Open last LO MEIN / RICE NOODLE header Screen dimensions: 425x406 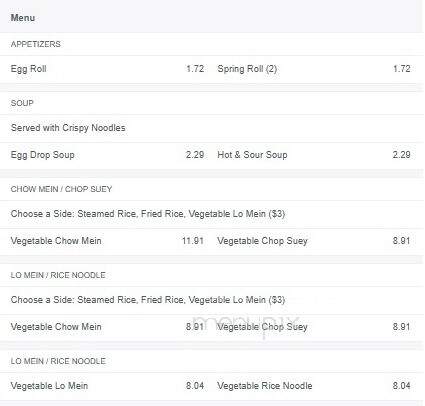[58, 361]
